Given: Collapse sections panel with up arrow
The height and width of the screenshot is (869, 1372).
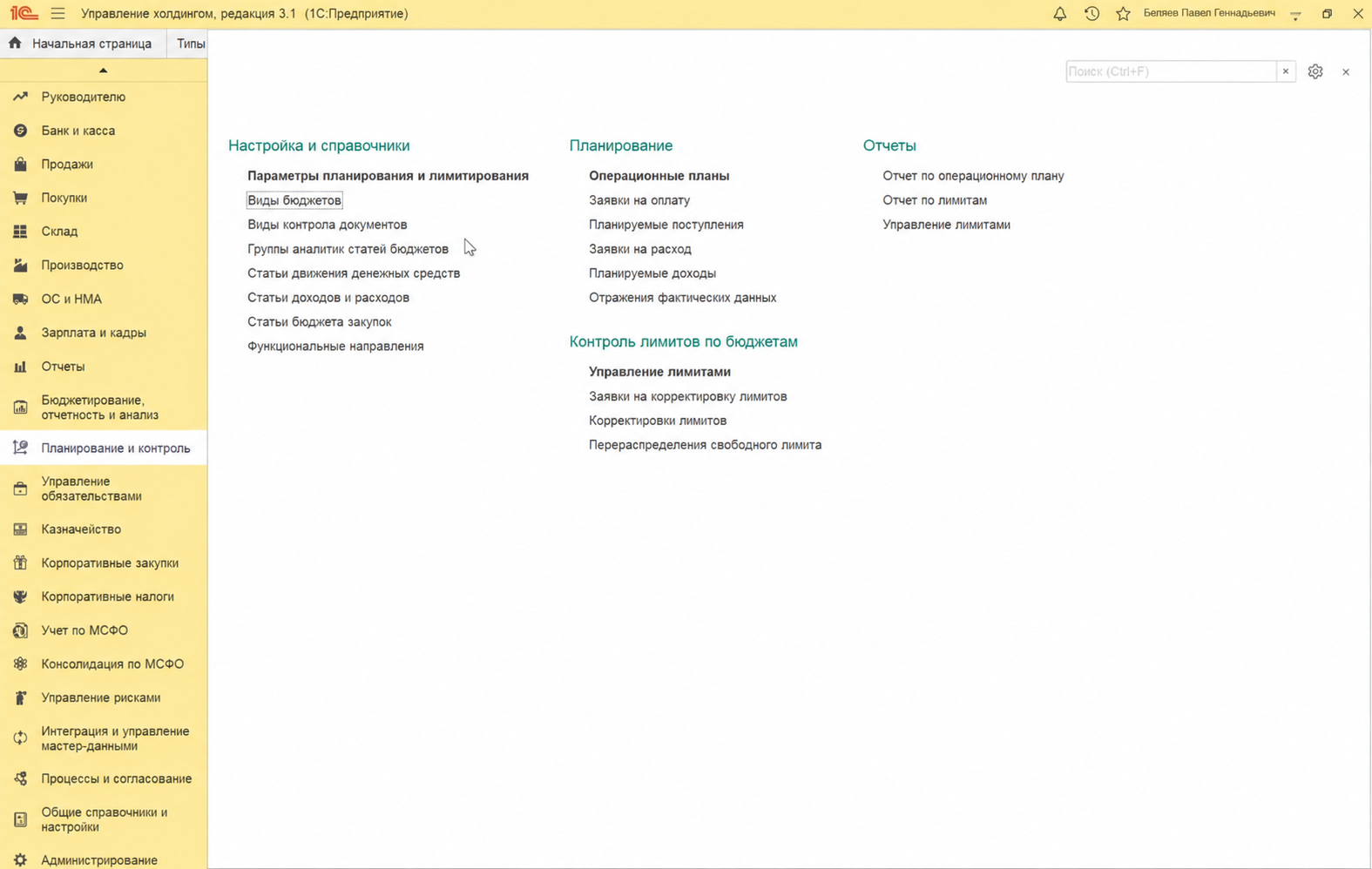Looking at the screenshot, I should [x=103, y=70].
